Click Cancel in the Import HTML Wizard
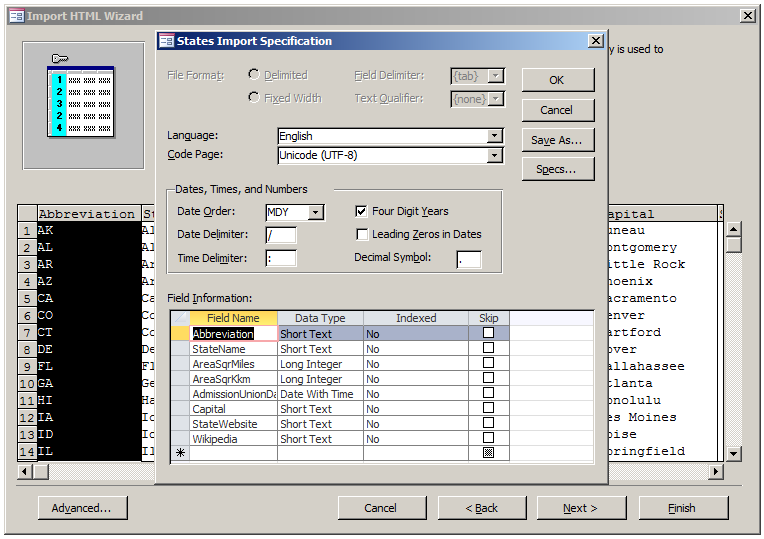Viewport: 764px width, 539px height. click(382, 508)
